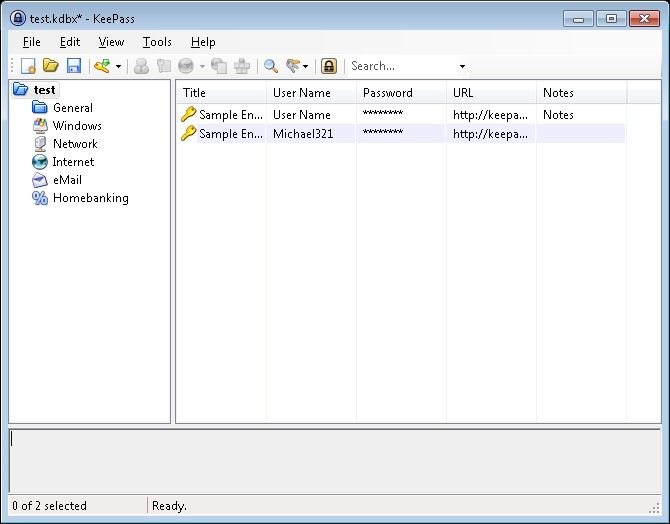The image size is (670, 524).
Task: Open the View menu
Action: click(x=111, y=42)
